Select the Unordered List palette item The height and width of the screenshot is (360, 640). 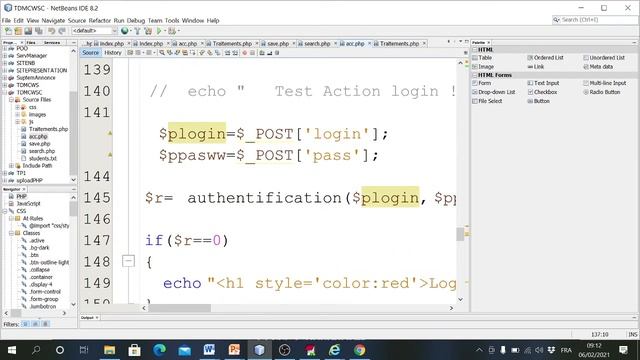(604, 58)
